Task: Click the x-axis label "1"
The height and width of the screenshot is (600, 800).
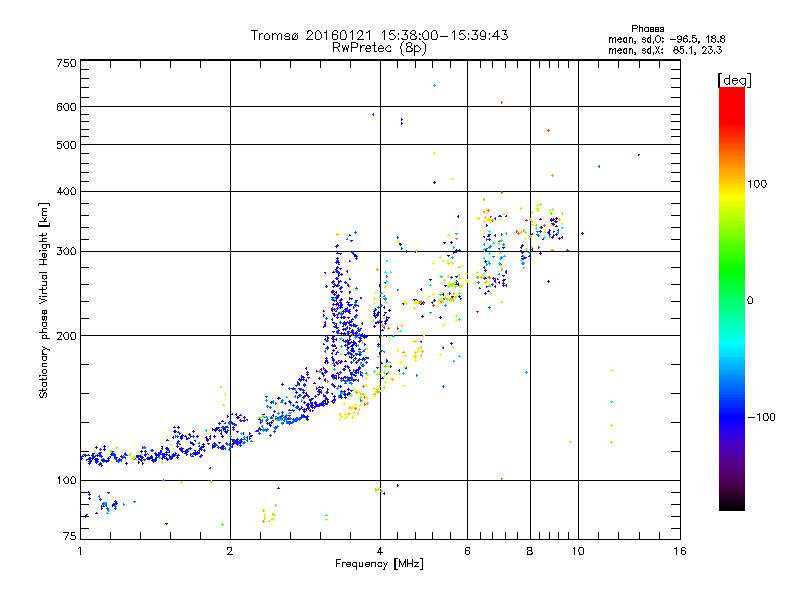Action: [x=80, y=551]
